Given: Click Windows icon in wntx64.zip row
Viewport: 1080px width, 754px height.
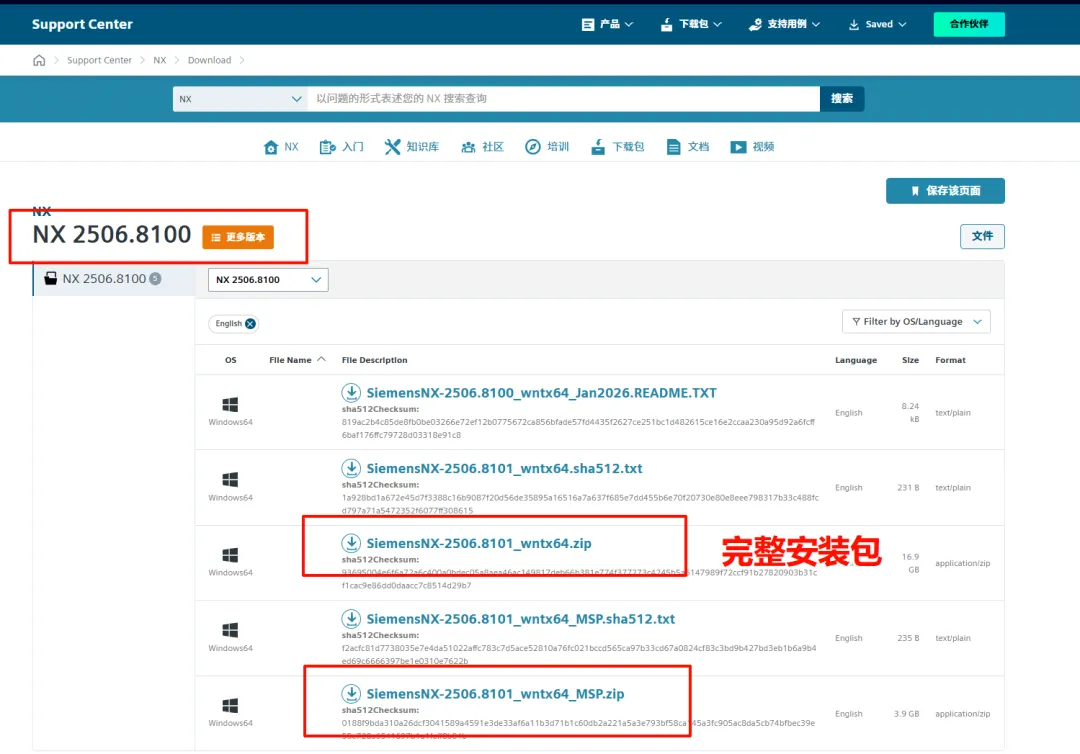Looking at the screenshot, I should (x=230, y=555).
